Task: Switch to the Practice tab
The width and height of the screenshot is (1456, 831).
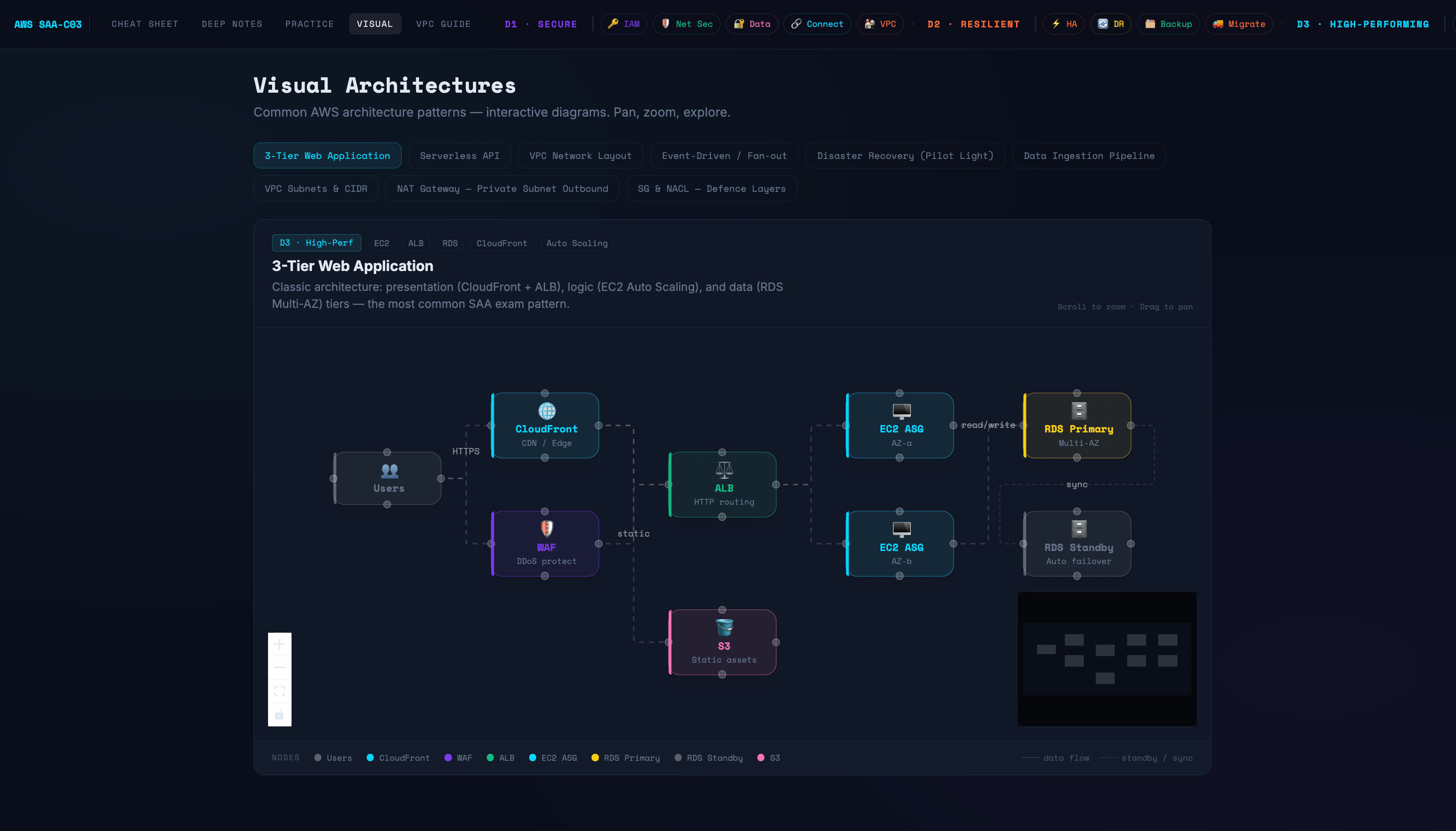Action: [309, 24]
